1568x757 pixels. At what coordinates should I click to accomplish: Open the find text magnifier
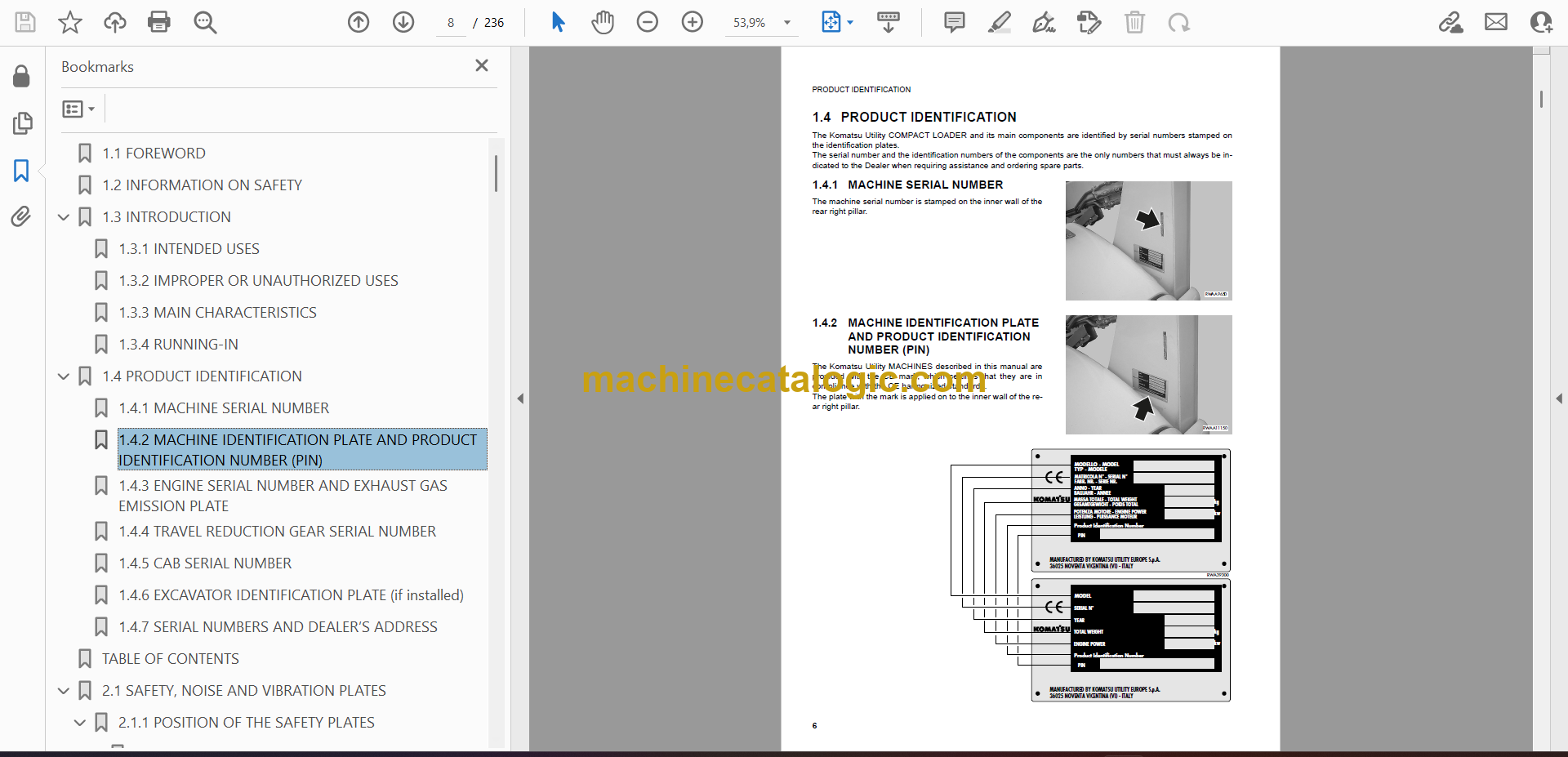205,22
